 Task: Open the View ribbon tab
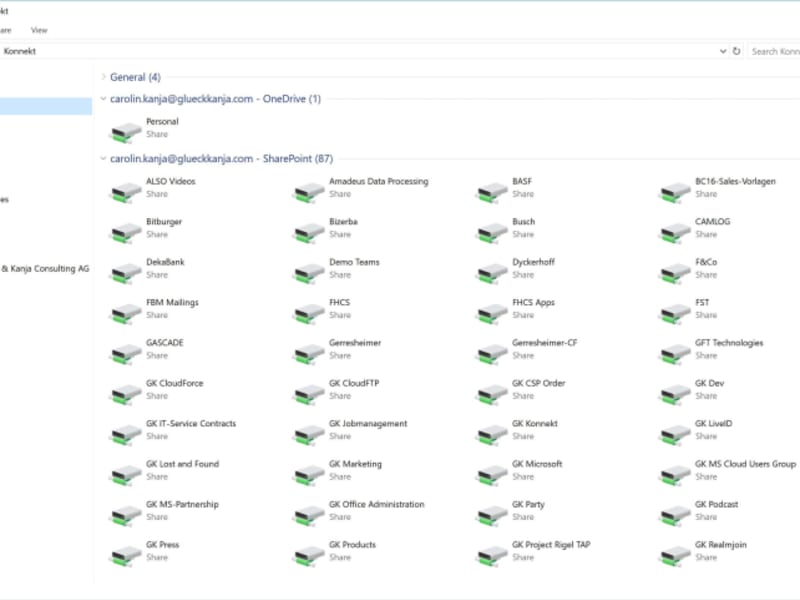coord(39,30)
